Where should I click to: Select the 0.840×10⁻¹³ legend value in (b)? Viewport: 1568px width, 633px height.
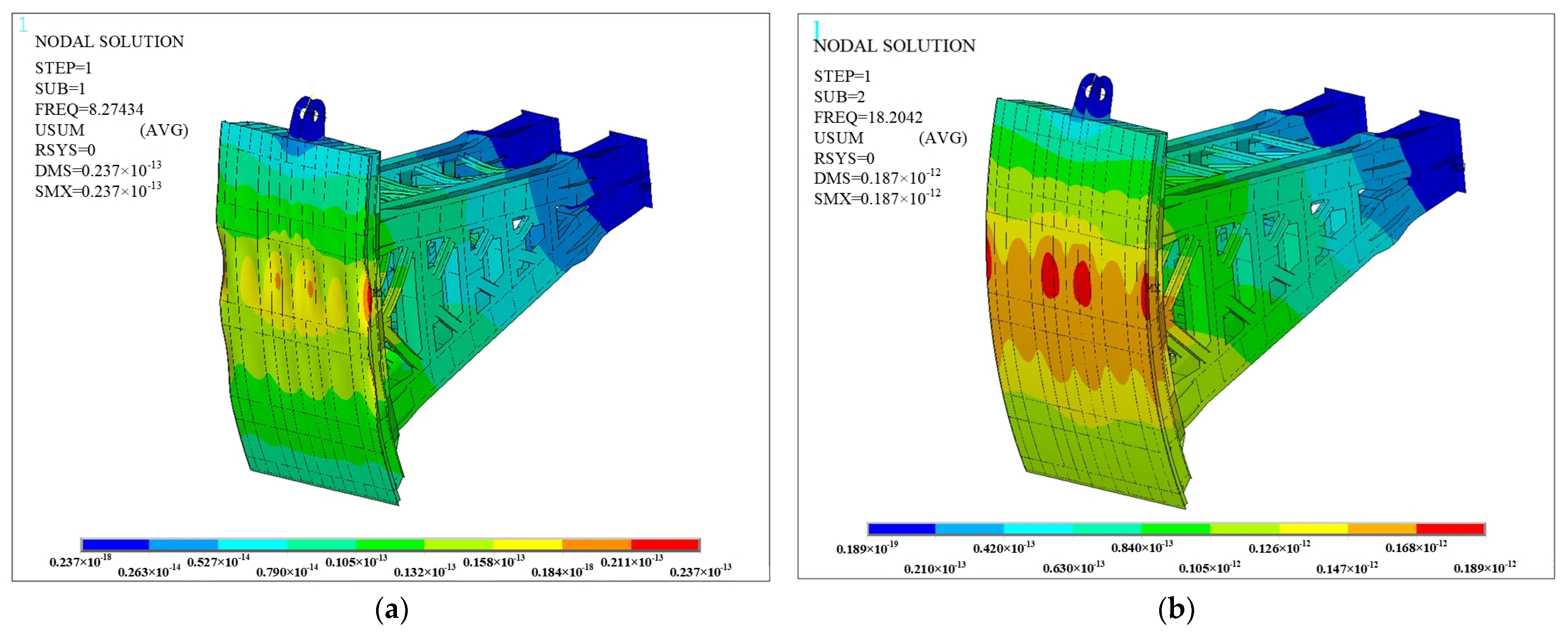click(x=1141, y=547)
